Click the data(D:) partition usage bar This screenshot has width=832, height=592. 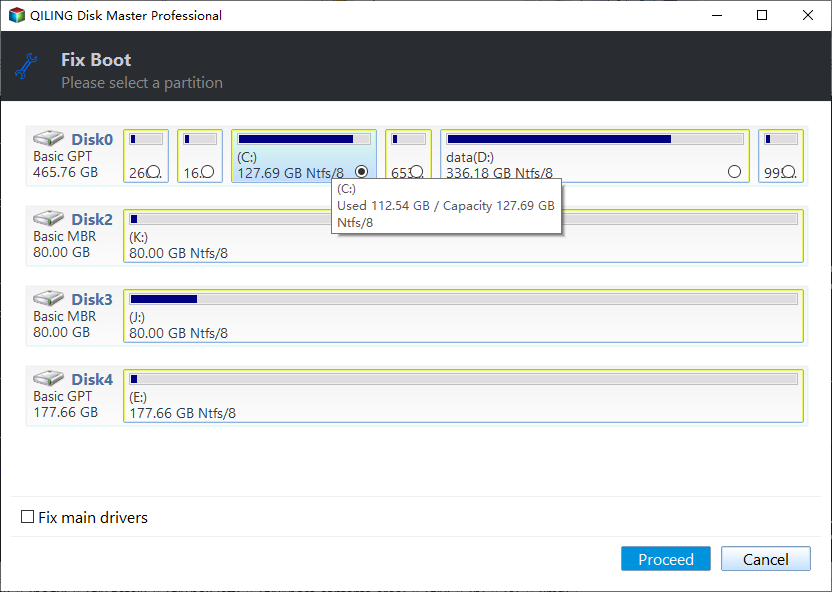click(595, 139)
